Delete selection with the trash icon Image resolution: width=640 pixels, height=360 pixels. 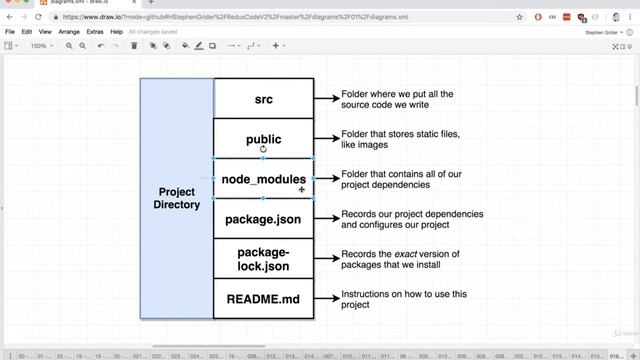(134, 46)
